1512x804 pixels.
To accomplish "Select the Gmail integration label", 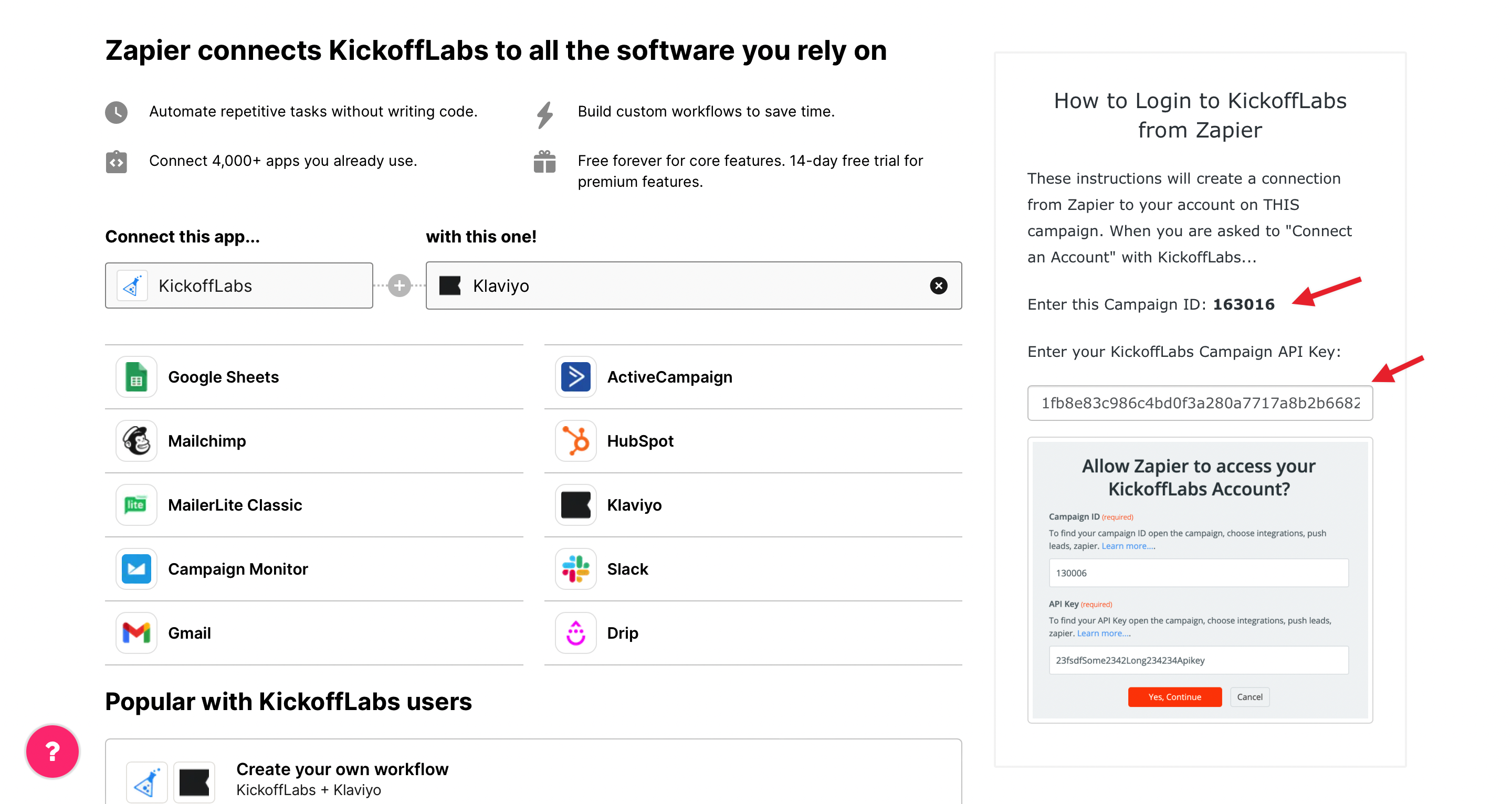I will (x=189, y=632).
